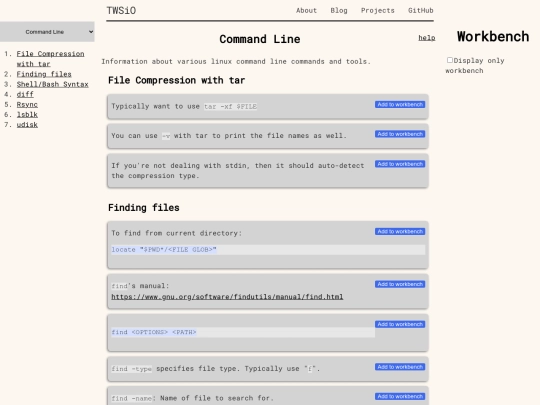Click the 'Command Line' page title
Viewport: 540px width, 405px height.
[x=260, y=39]
